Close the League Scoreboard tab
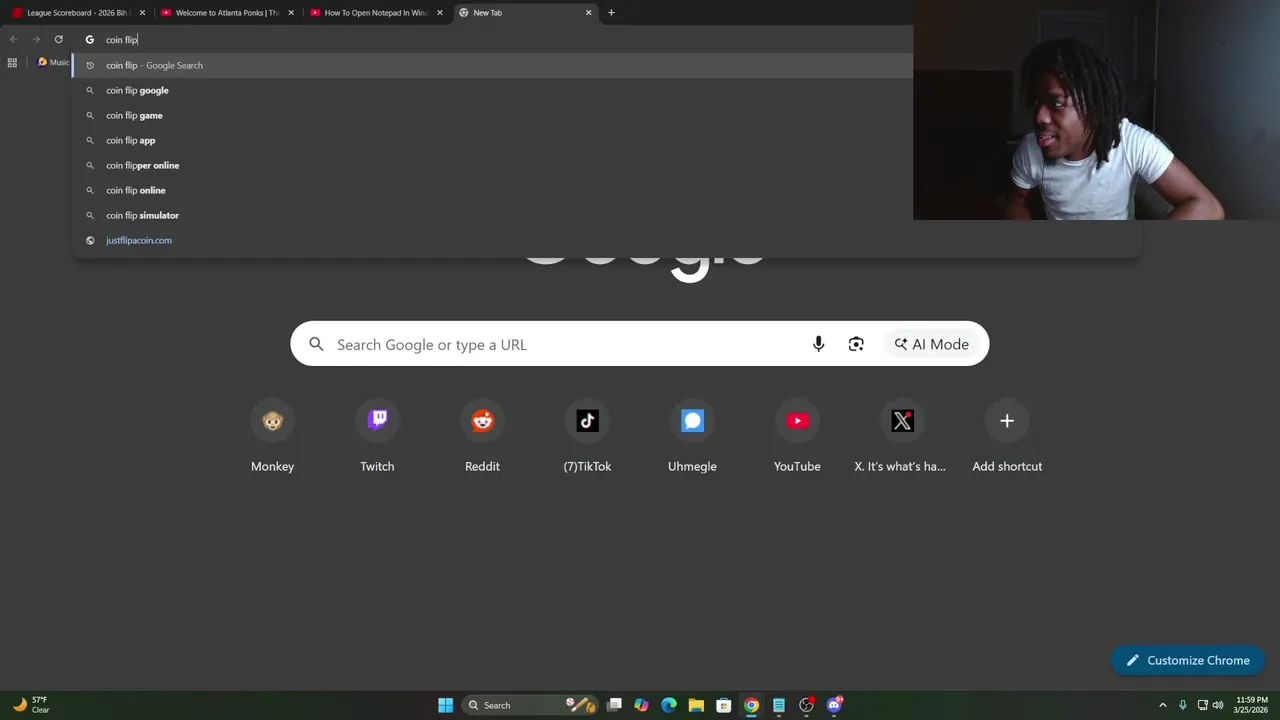The height and width of the screenshot is (720, 1280). 142,13
